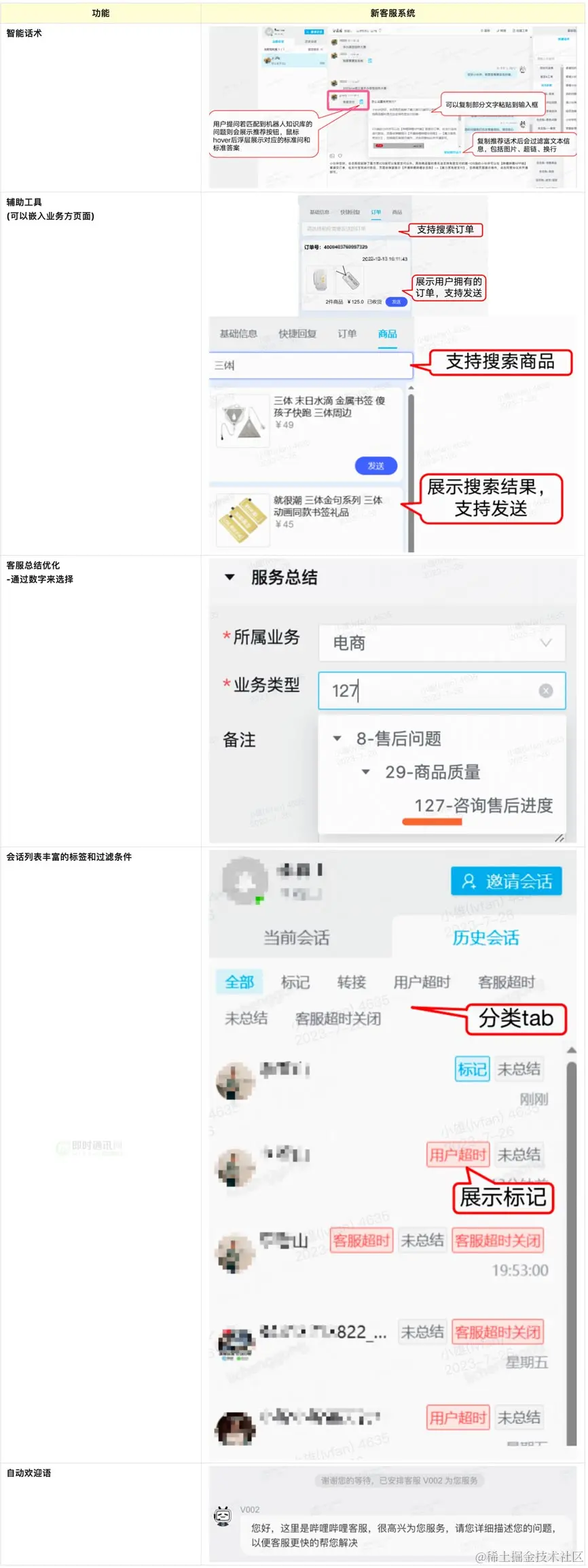Viewport: 588px width, 1568px height.
Task: Collapse the 服务总结 section triangle
Action: click(x=229, y=577)
